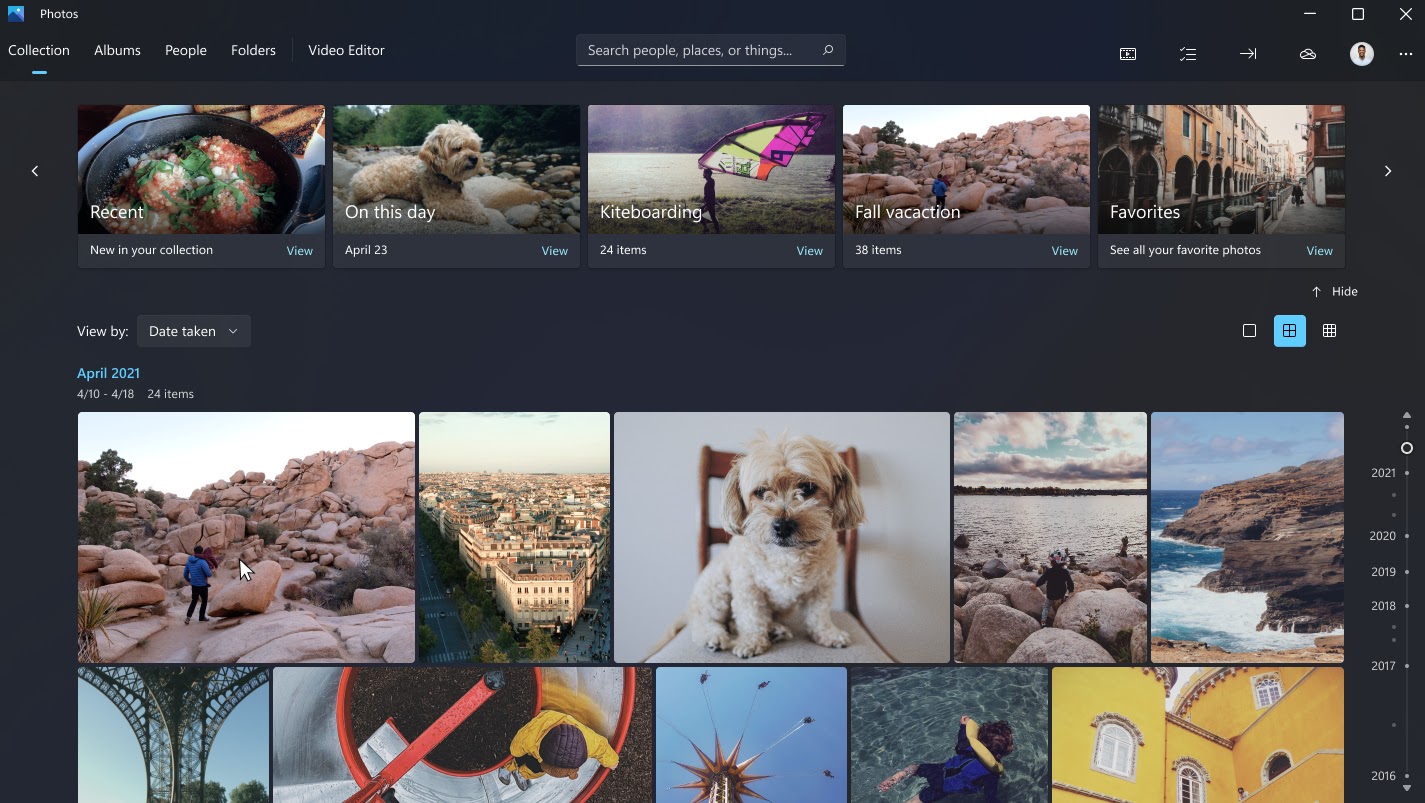The image size is (1425, 803).
Task: Open the ocean cliff waves photo
Action: tap(1247, 537)
